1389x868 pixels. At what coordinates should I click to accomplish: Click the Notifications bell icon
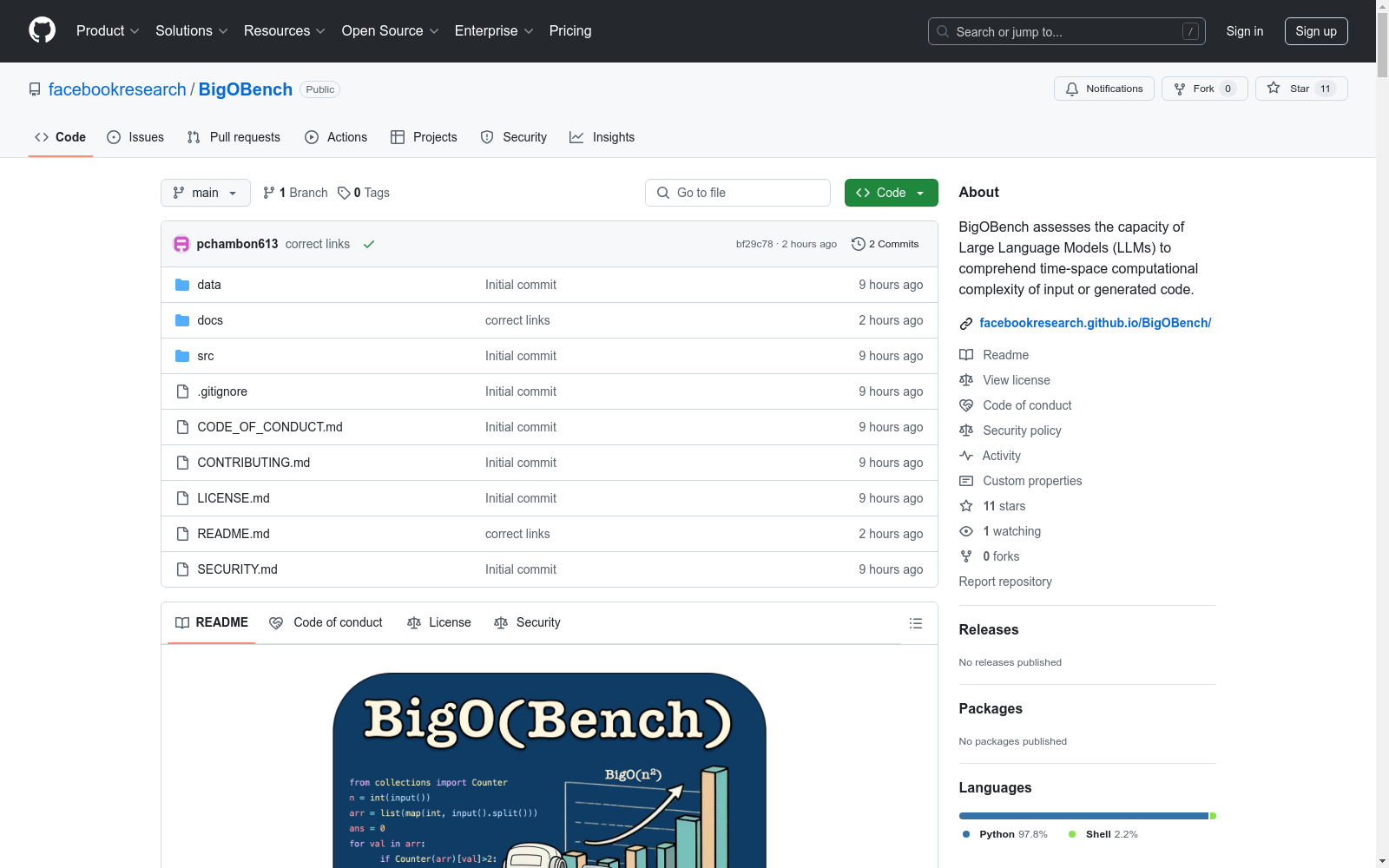[x=1072, y=89]
